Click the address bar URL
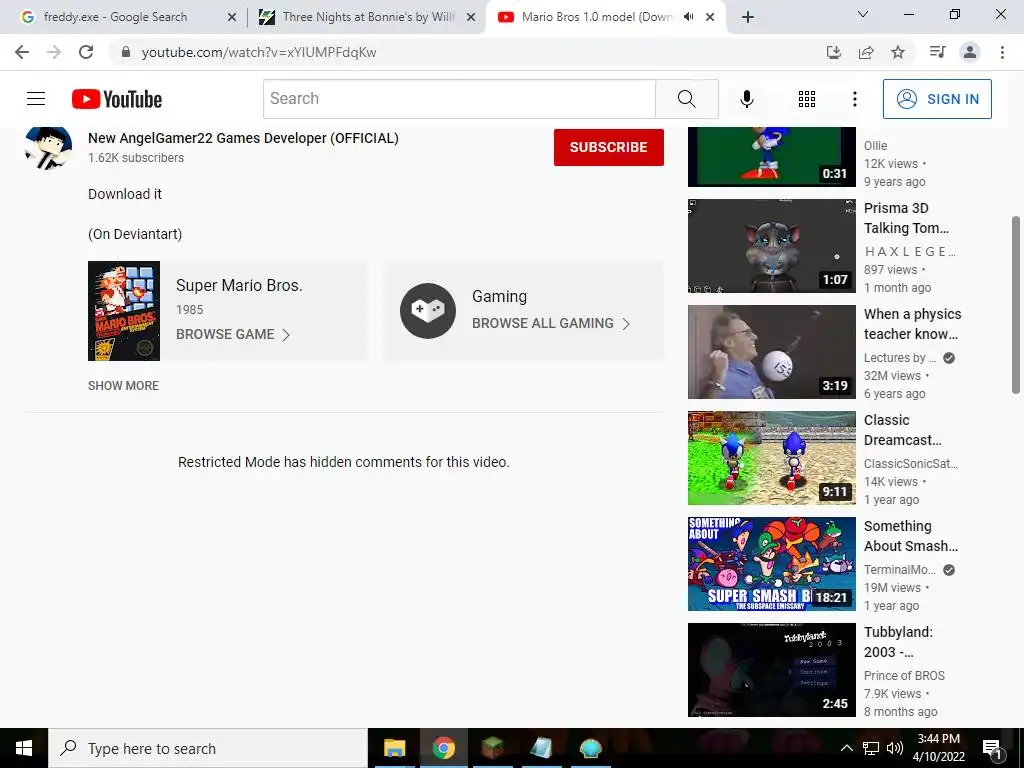 pyautogui.click(x=259, y=52)
